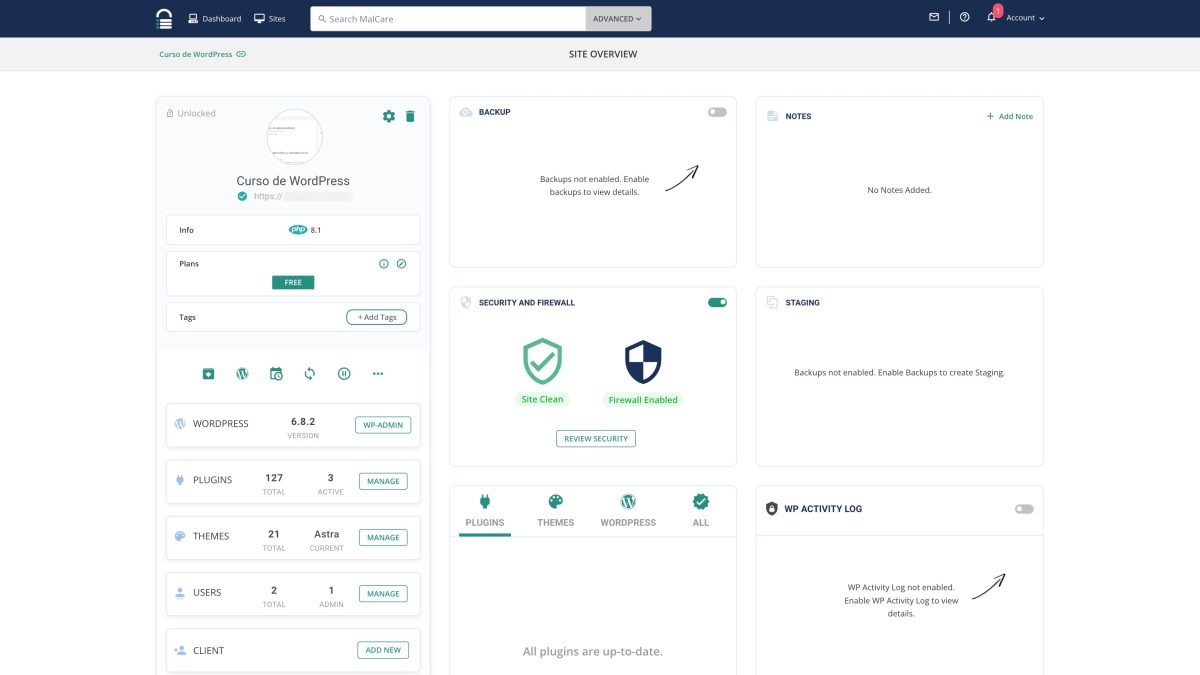Click the sync site data icon

(x=310, y=373)
